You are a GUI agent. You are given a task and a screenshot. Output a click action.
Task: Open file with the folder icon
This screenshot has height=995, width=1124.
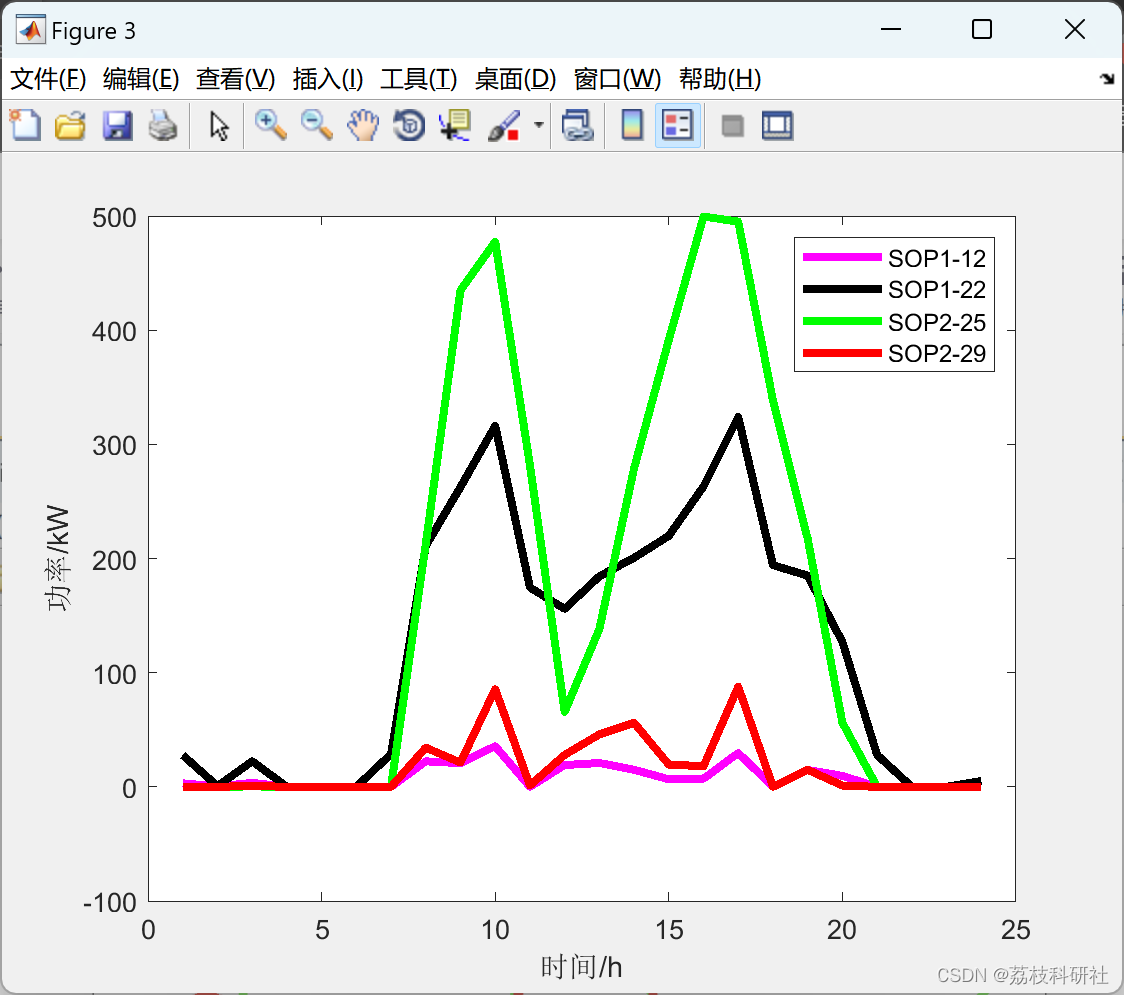click(70, 125)
